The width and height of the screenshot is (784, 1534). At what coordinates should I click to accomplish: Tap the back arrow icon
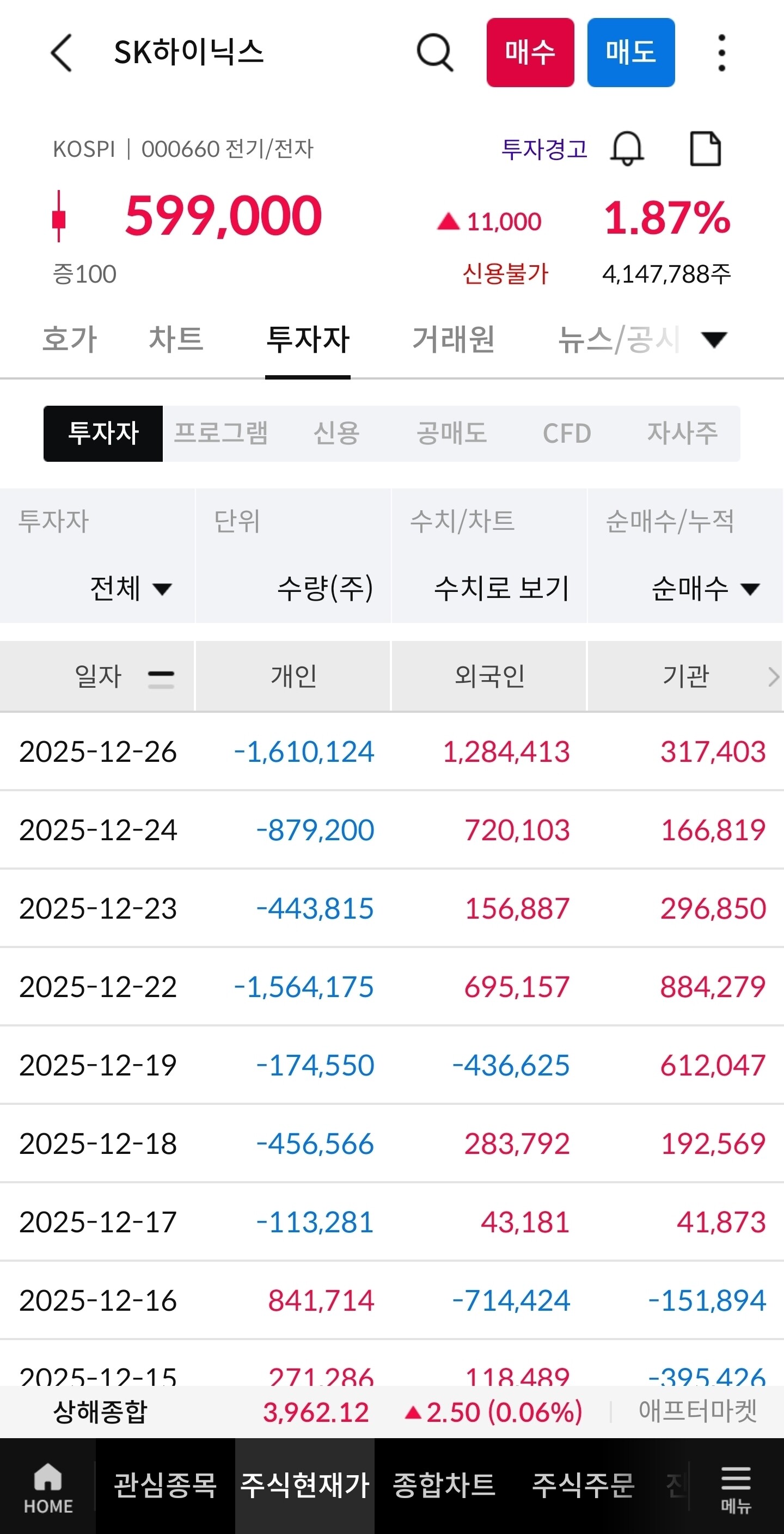62,52
